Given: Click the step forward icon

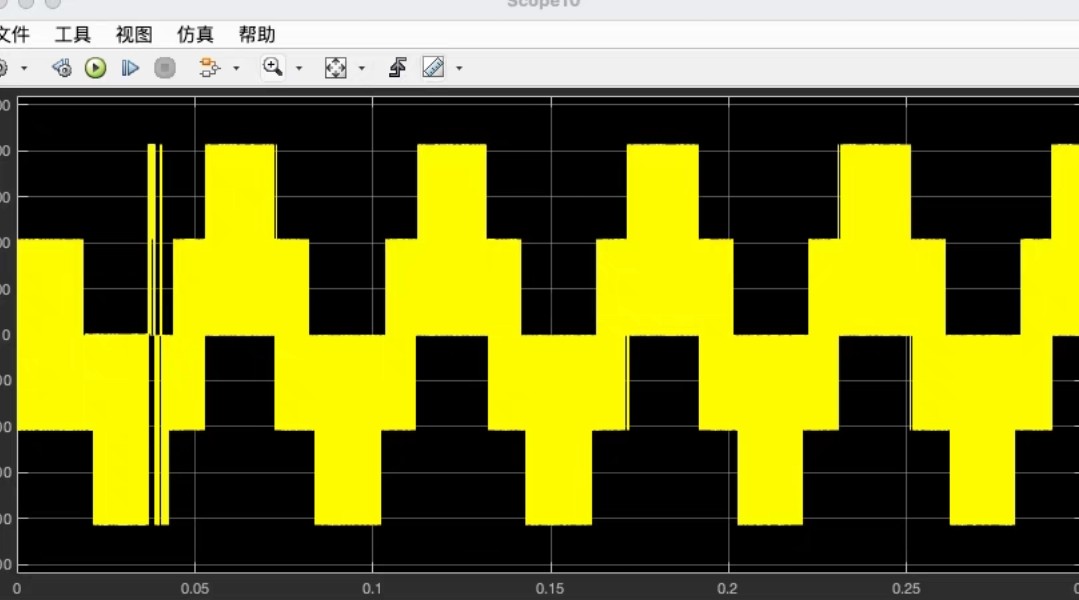Looking at the screenshot, I should [x=130, y=67].
